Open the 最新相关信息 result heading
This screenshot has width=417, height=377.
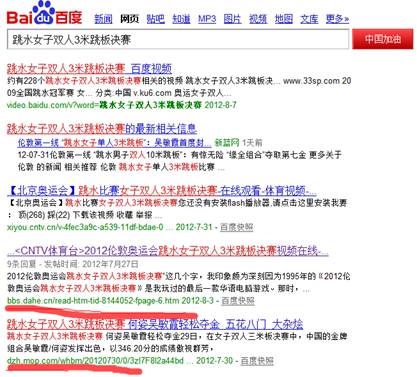[102, 128]
